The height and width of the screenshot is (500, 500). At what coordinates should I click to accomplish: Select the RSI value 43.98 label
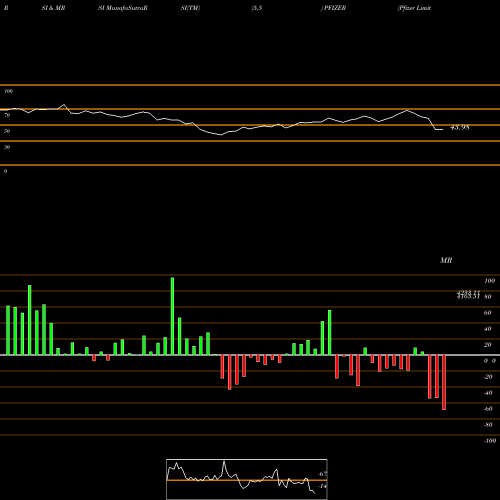tap(460, 127)
